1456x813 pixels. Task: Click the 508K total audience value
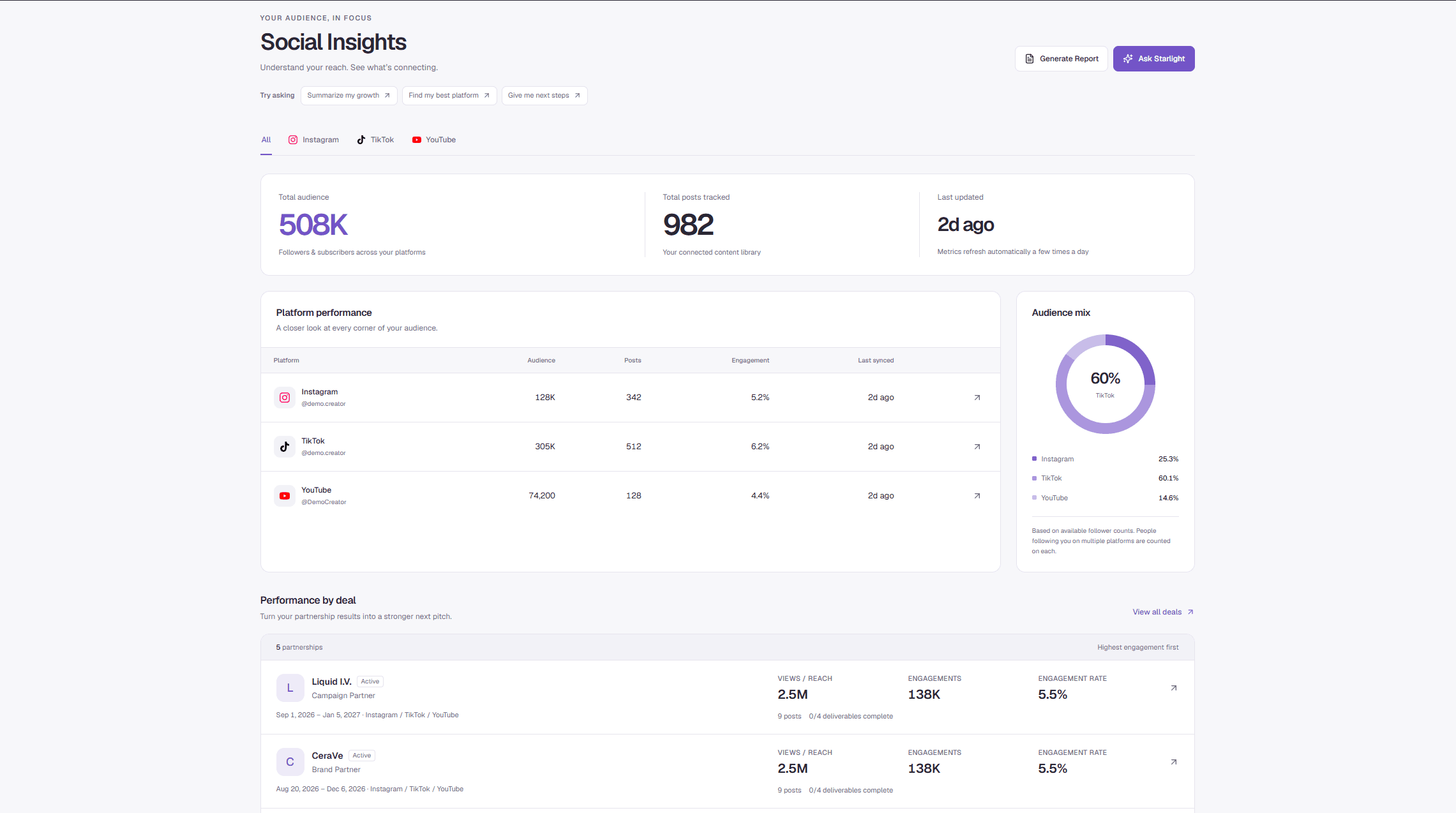[x=313, y=225]
